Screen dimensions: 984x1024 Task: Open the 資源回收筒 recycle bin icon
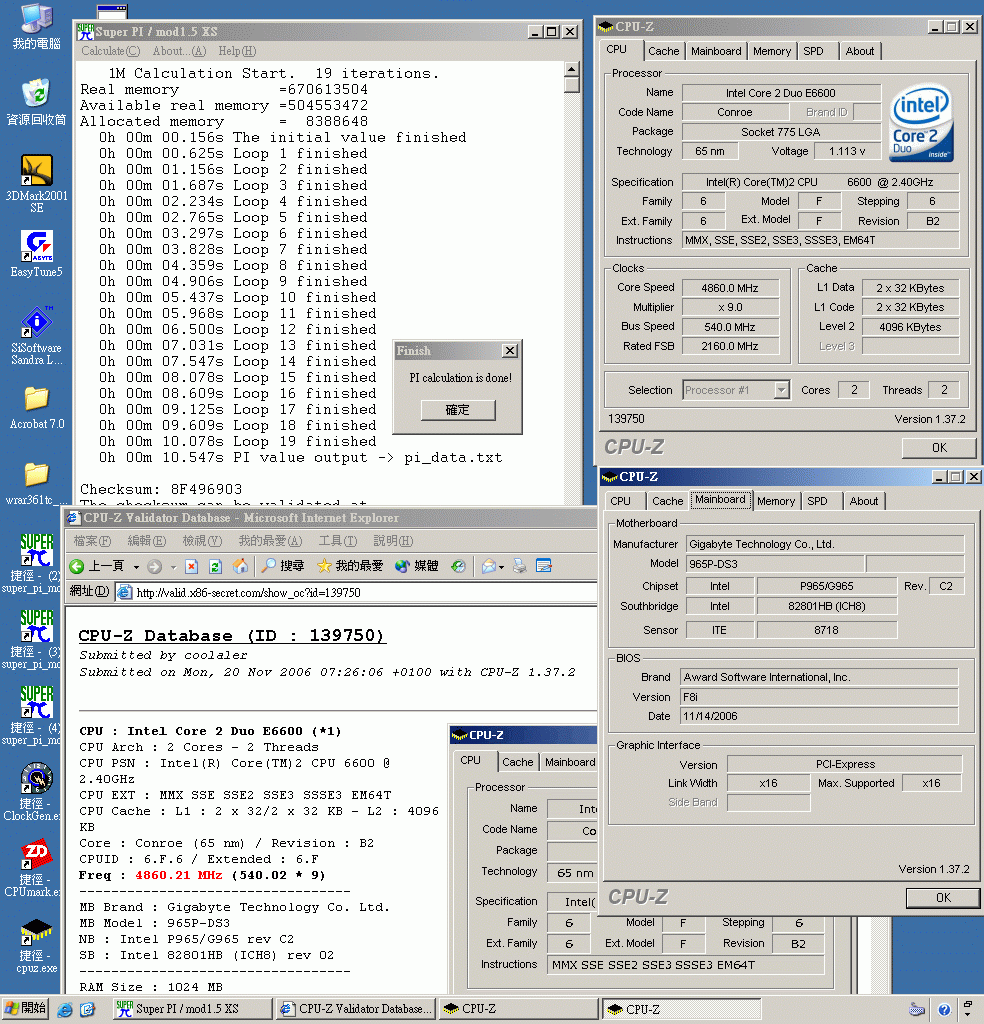[37, 103]
